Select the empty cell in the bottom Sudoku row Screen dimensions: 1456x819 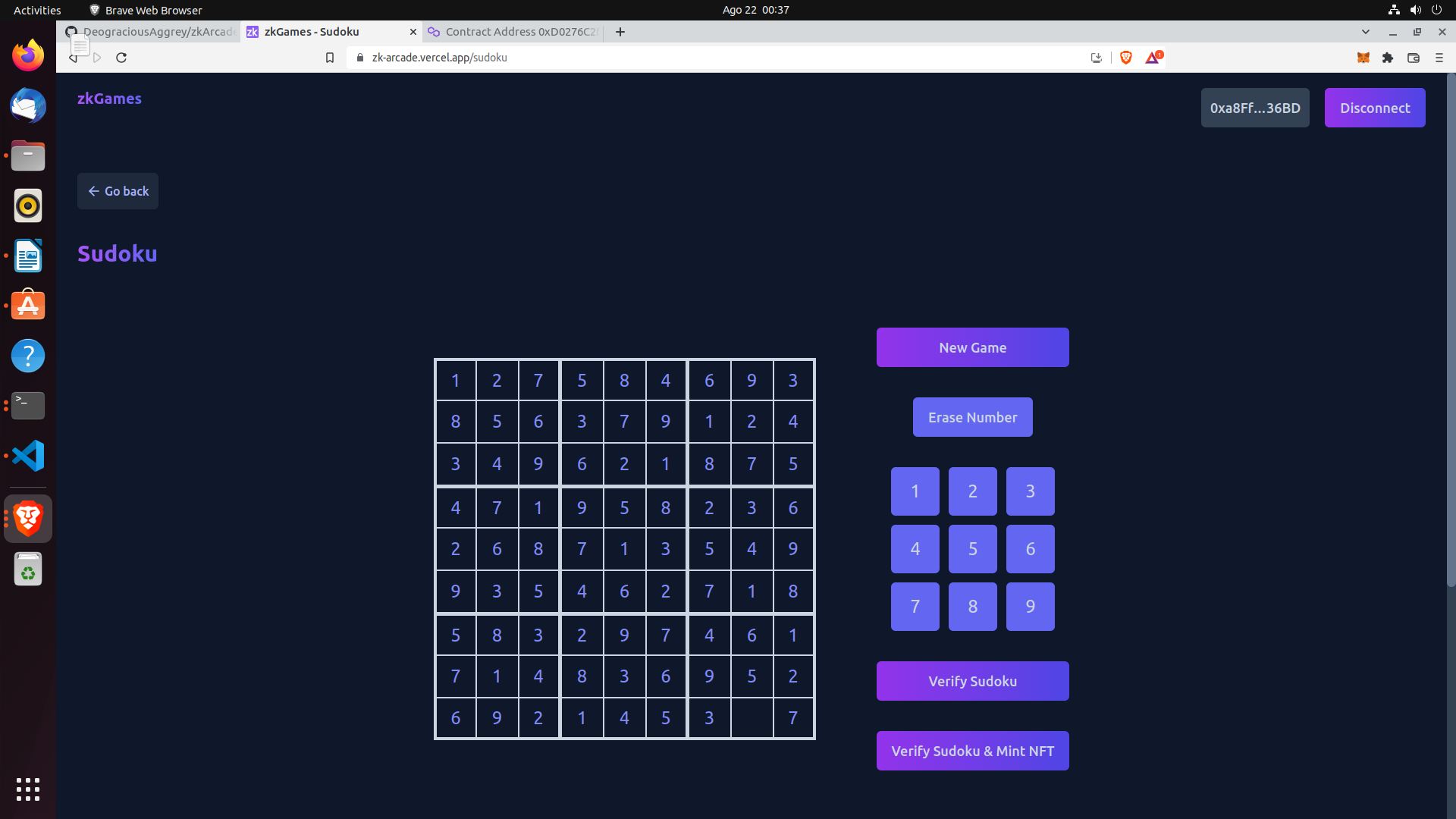click(x=751, y=717)
